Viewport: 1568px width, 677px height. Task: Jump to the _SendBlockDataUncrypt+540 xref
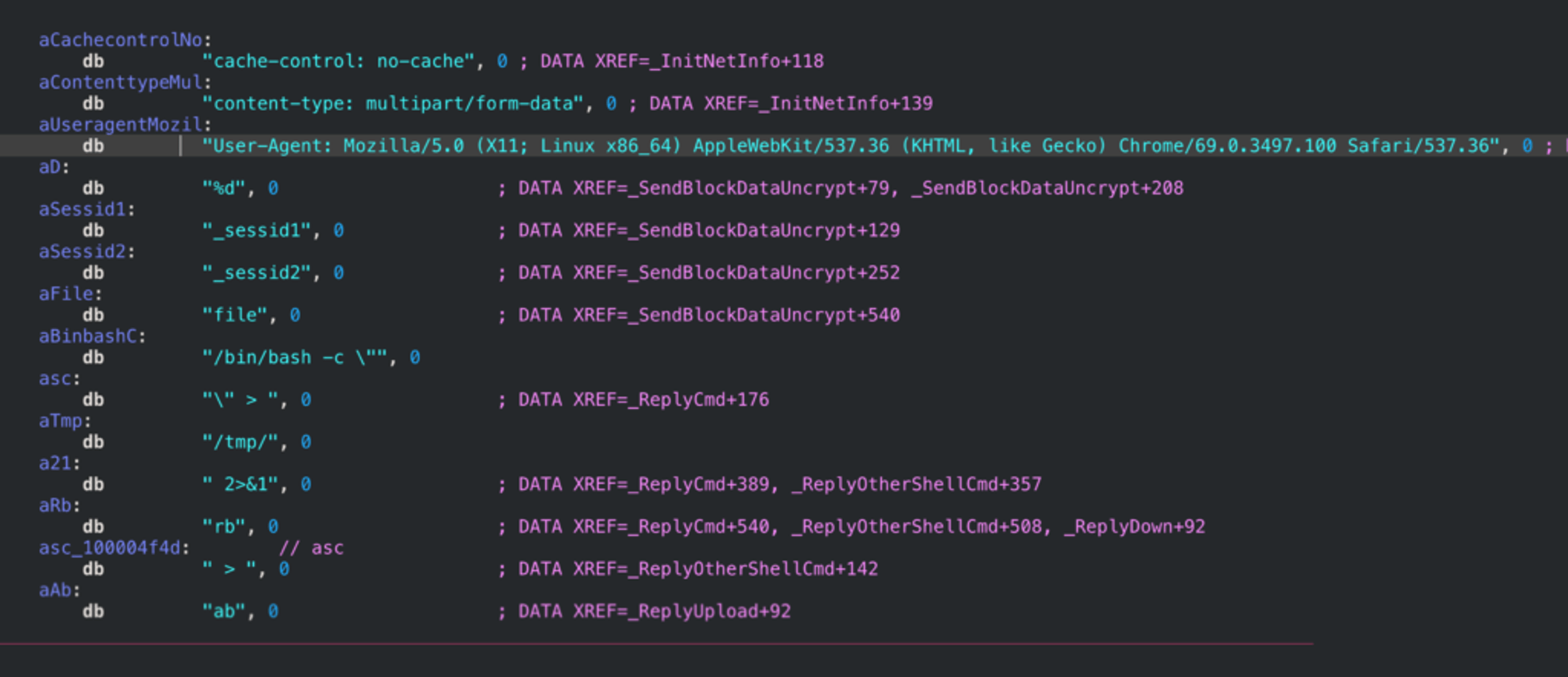coord(764,315)
